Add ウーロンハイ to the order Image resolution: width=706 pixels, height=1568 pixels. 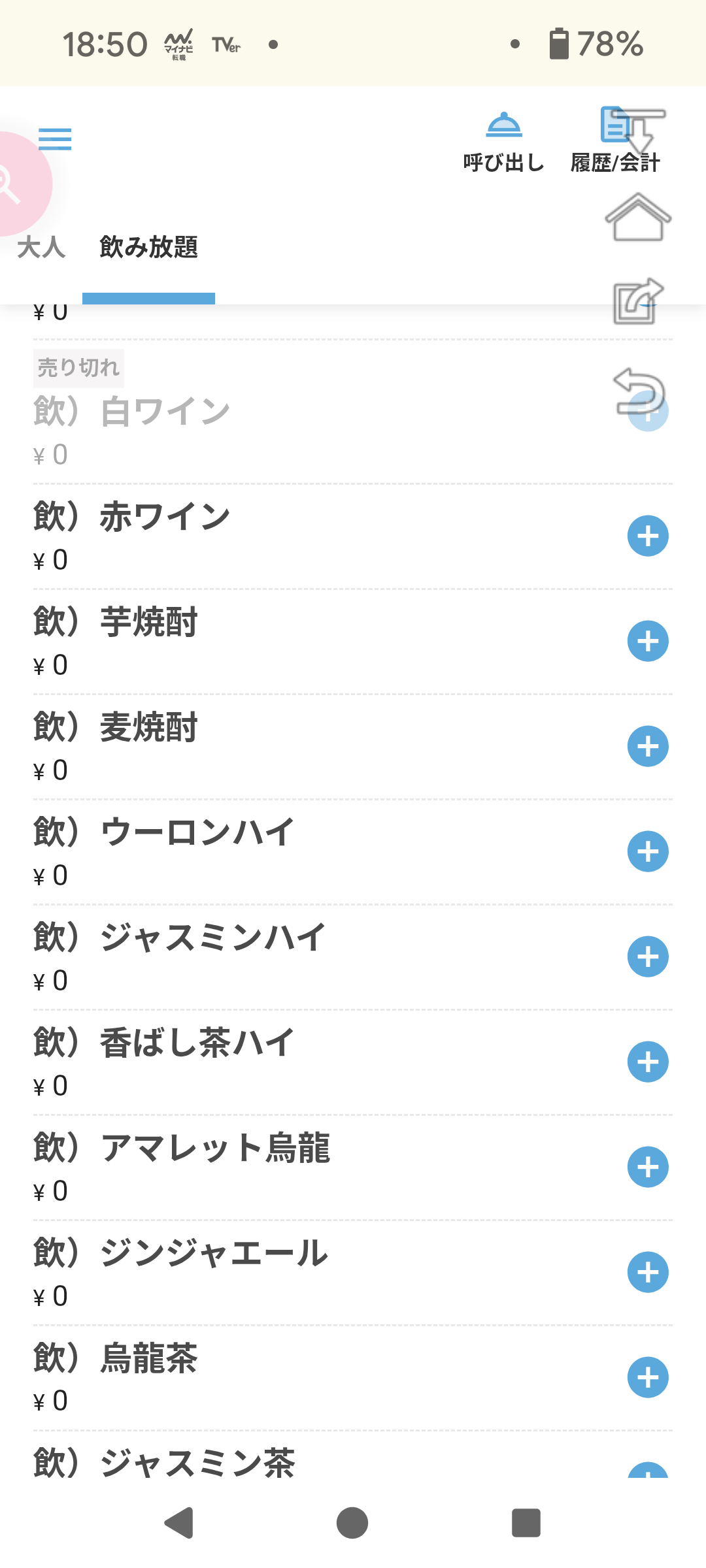click(647, 852)
